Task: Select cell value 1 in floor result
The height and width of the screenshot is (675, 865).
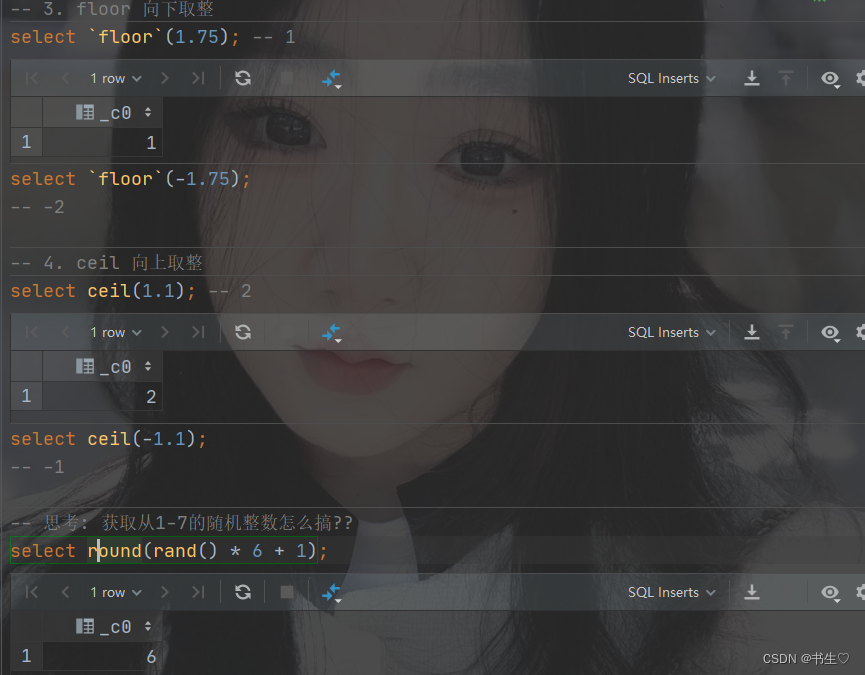Action: (x=103, y=142)
